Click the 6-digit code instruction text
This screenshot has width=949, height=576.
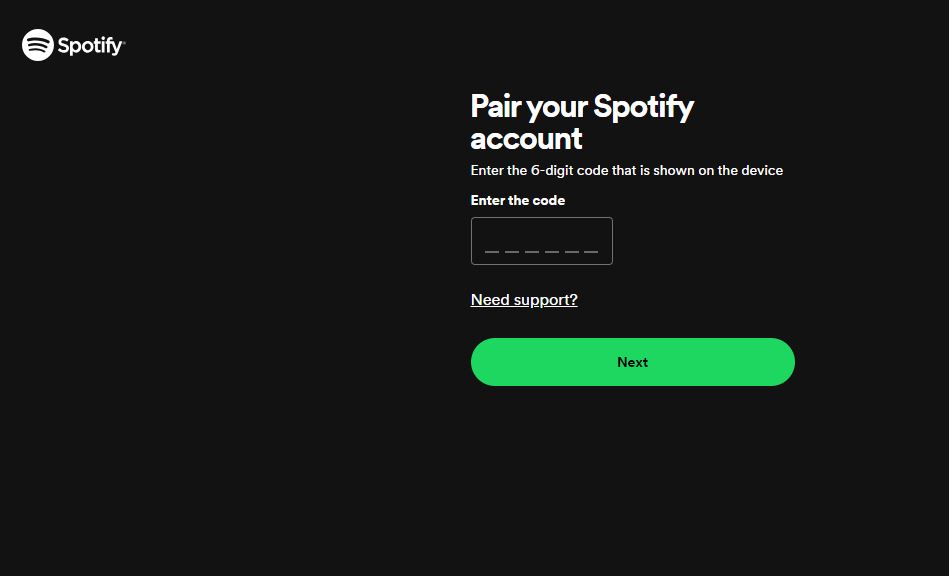pos(626,171)
